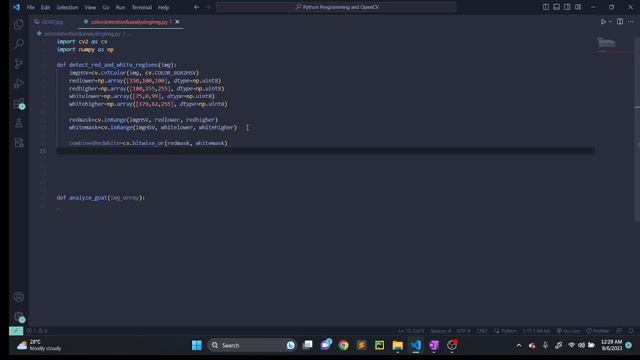
Task: Click the Run Python File play button
Action: click(603, 22)
